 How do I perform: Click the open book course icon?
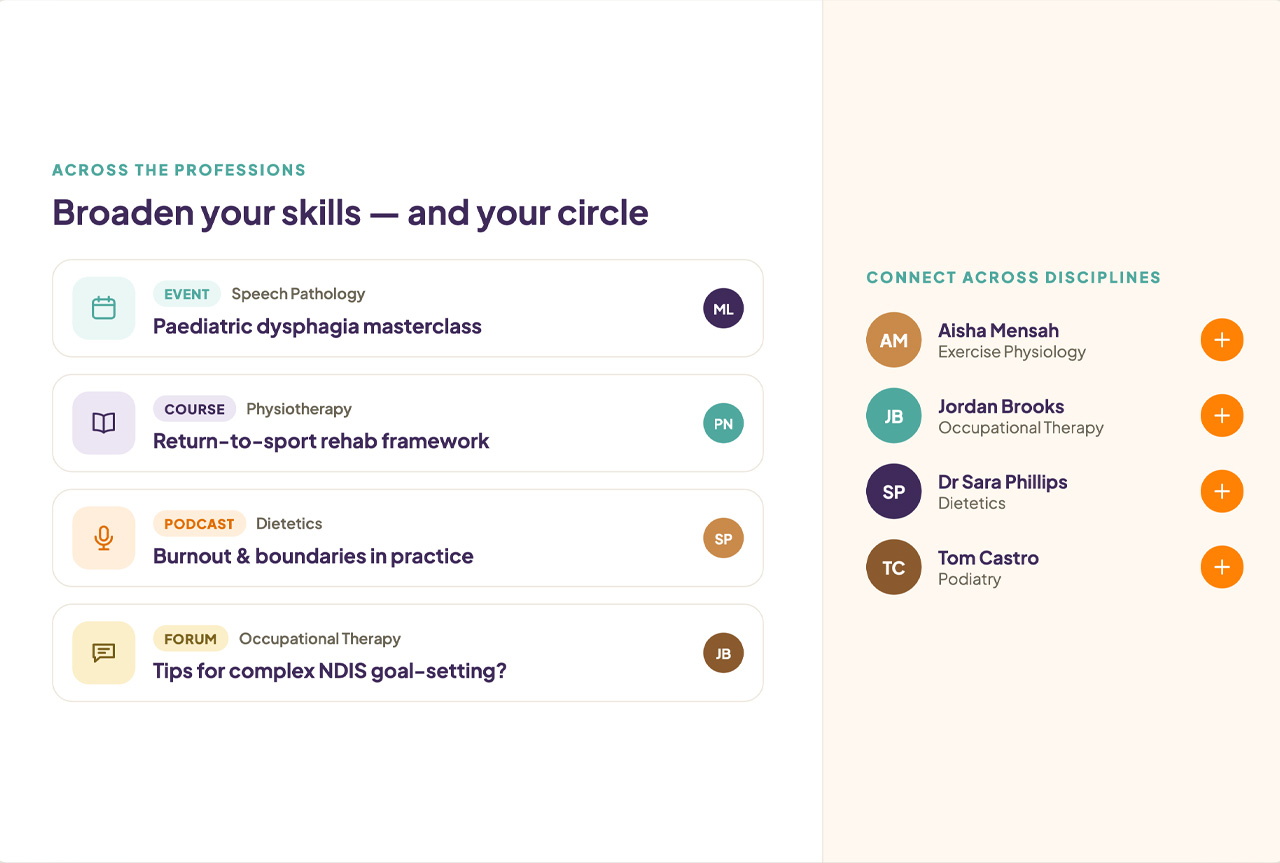(x=104, y=423)
